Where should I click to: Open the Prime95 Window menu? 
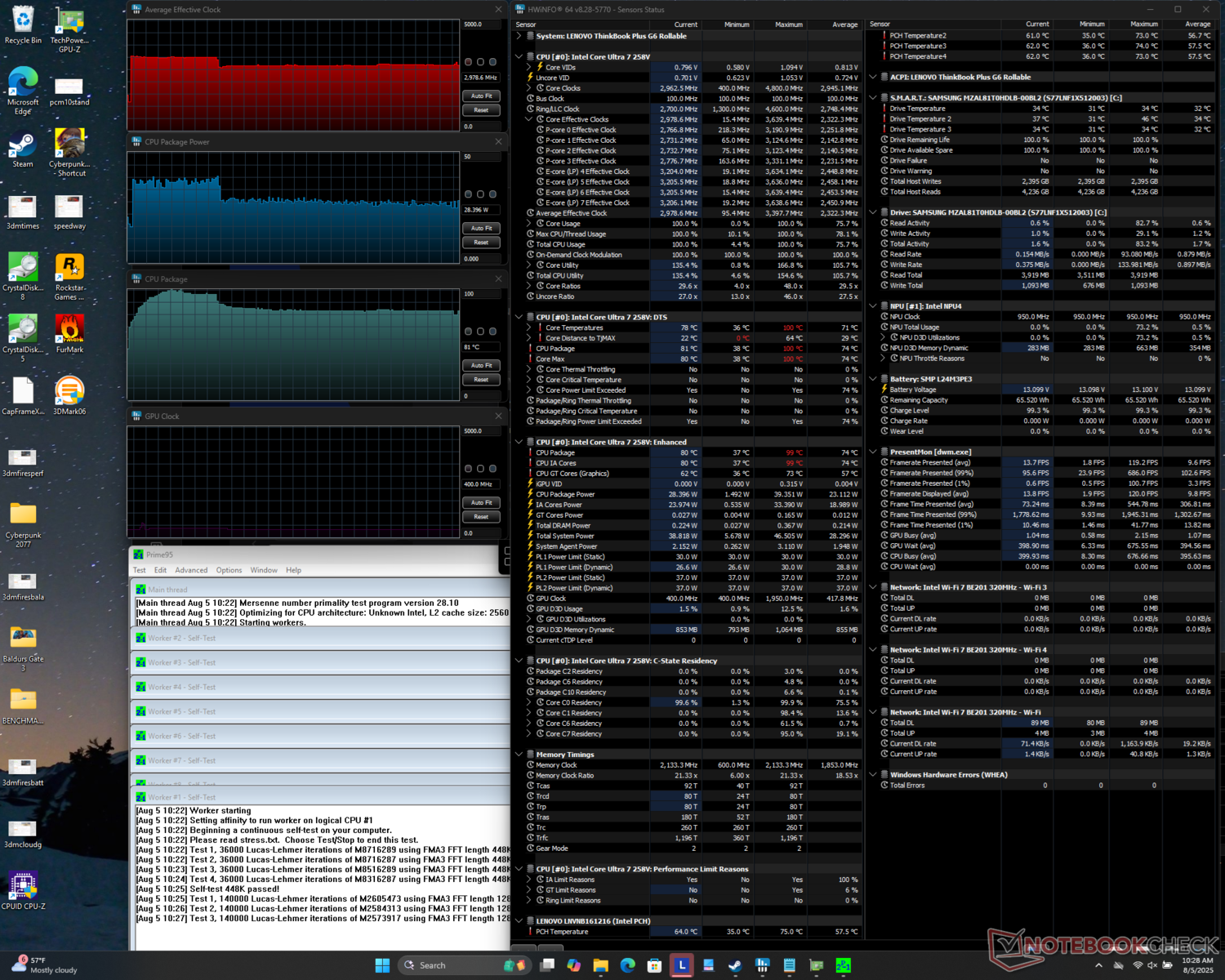264,570
